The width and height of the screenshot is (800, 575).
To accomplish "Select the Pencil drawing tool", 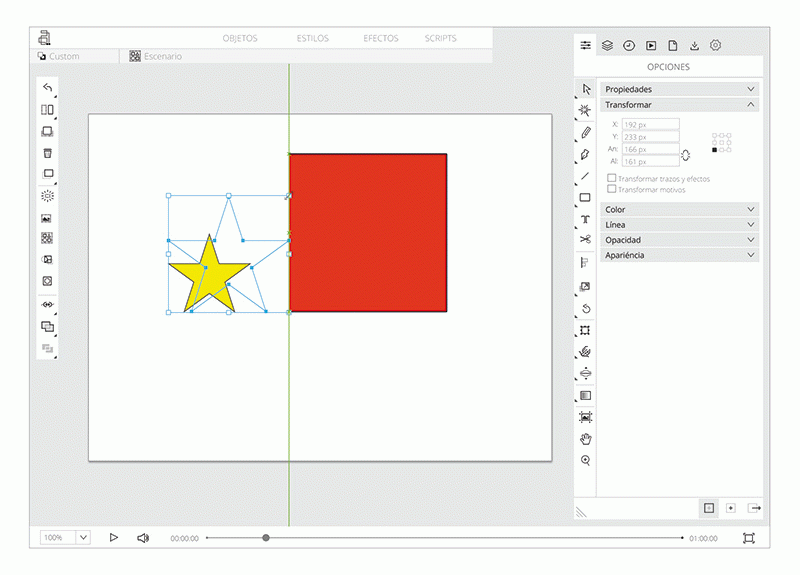I will point(586,132).
